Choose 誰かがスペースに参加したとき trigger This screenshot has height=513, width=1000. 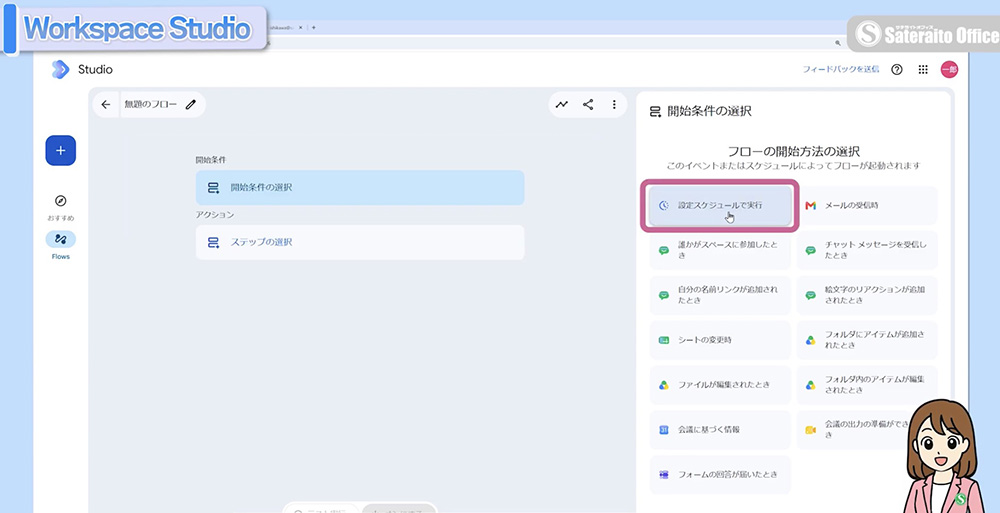(719, 250)
